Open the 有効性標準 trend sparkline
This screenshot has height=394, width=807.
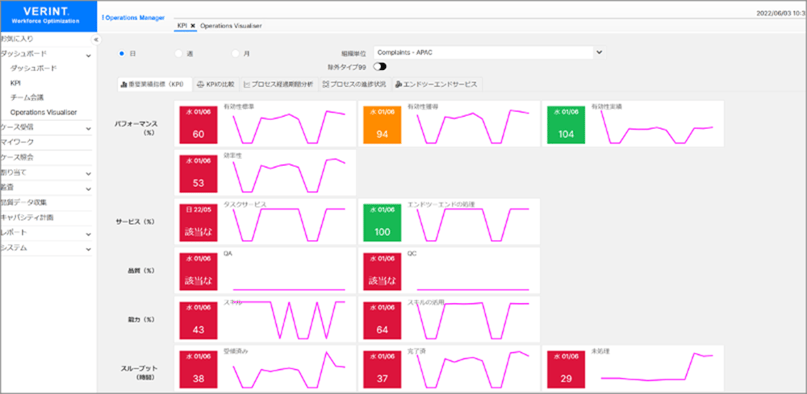tap(289, 127)
